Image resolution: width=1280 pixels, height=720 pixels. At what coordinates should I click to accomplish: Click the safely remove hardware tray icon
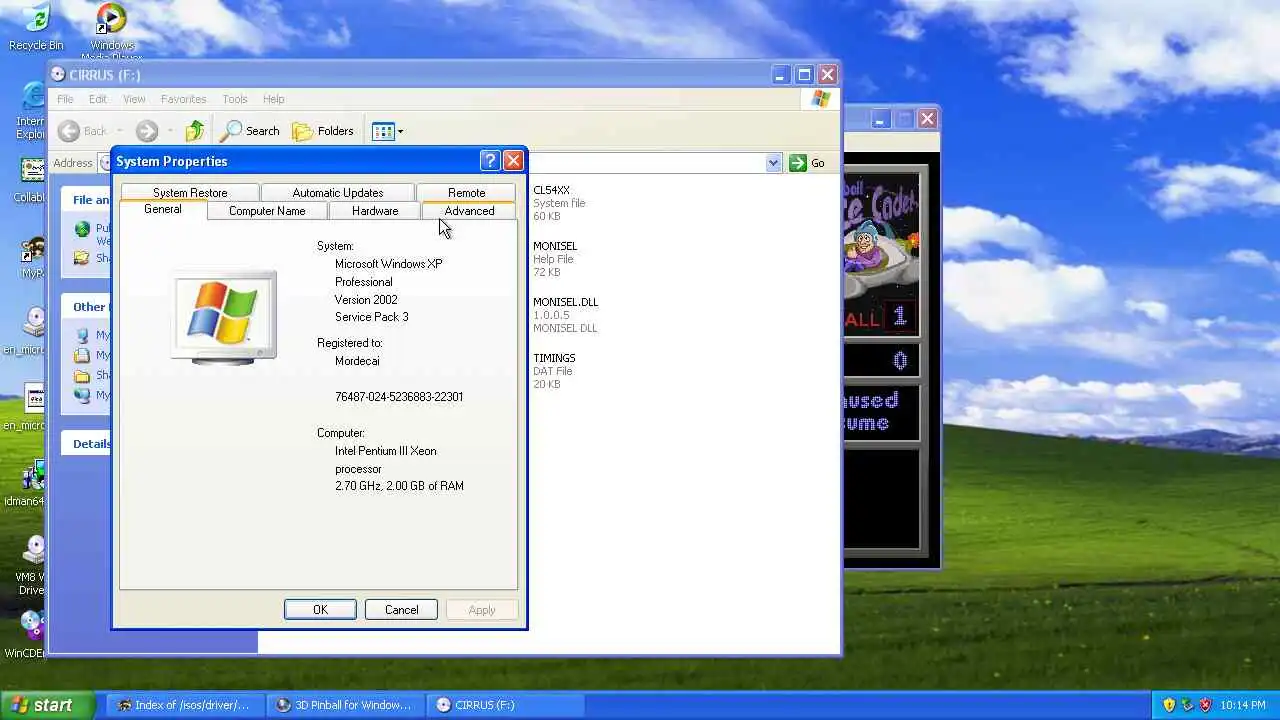pyautogui.click(x=1187, y=705)
